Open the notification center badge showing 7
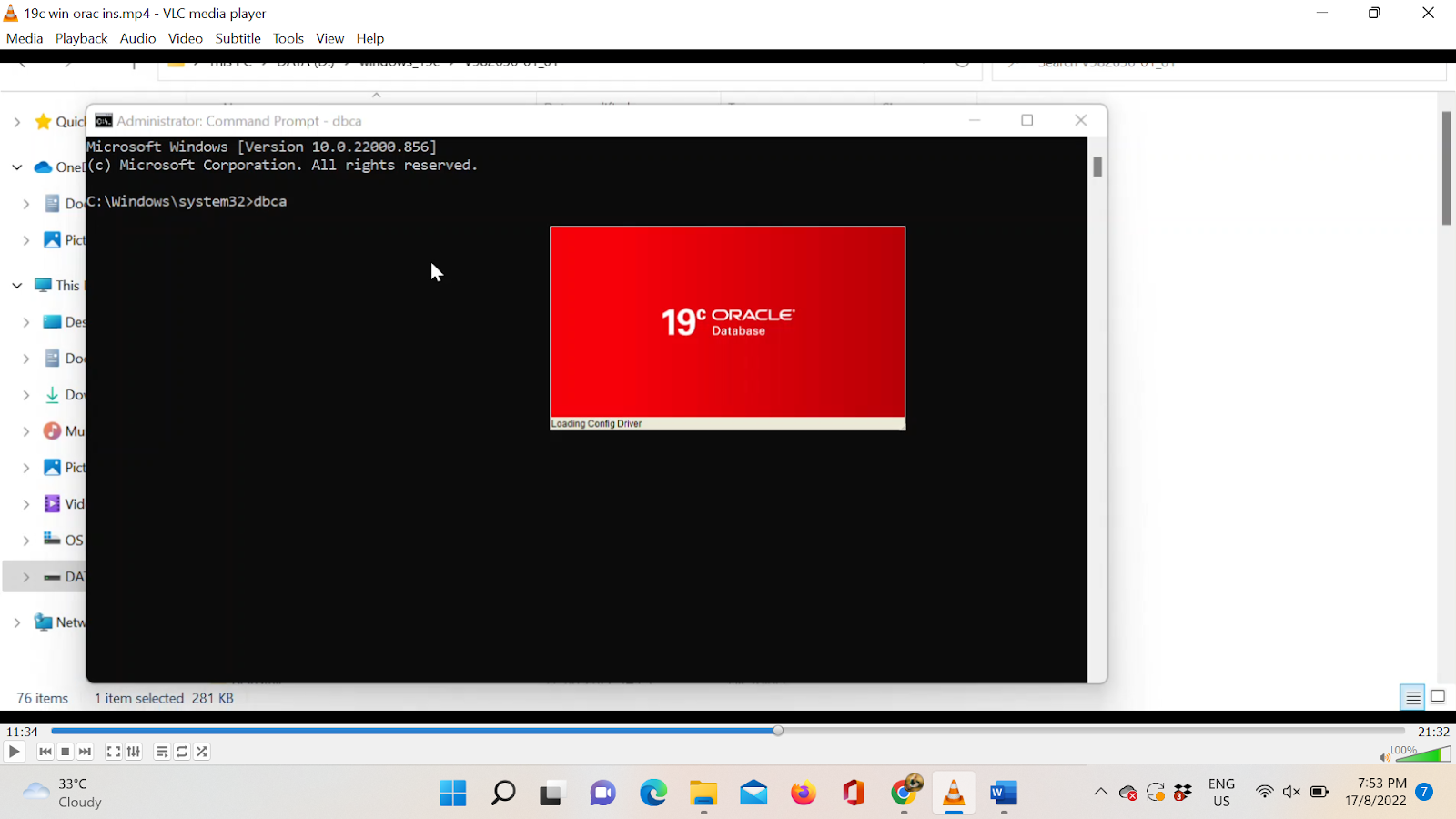Viewport: 1456px width, 819px height. pos(1425,792)
